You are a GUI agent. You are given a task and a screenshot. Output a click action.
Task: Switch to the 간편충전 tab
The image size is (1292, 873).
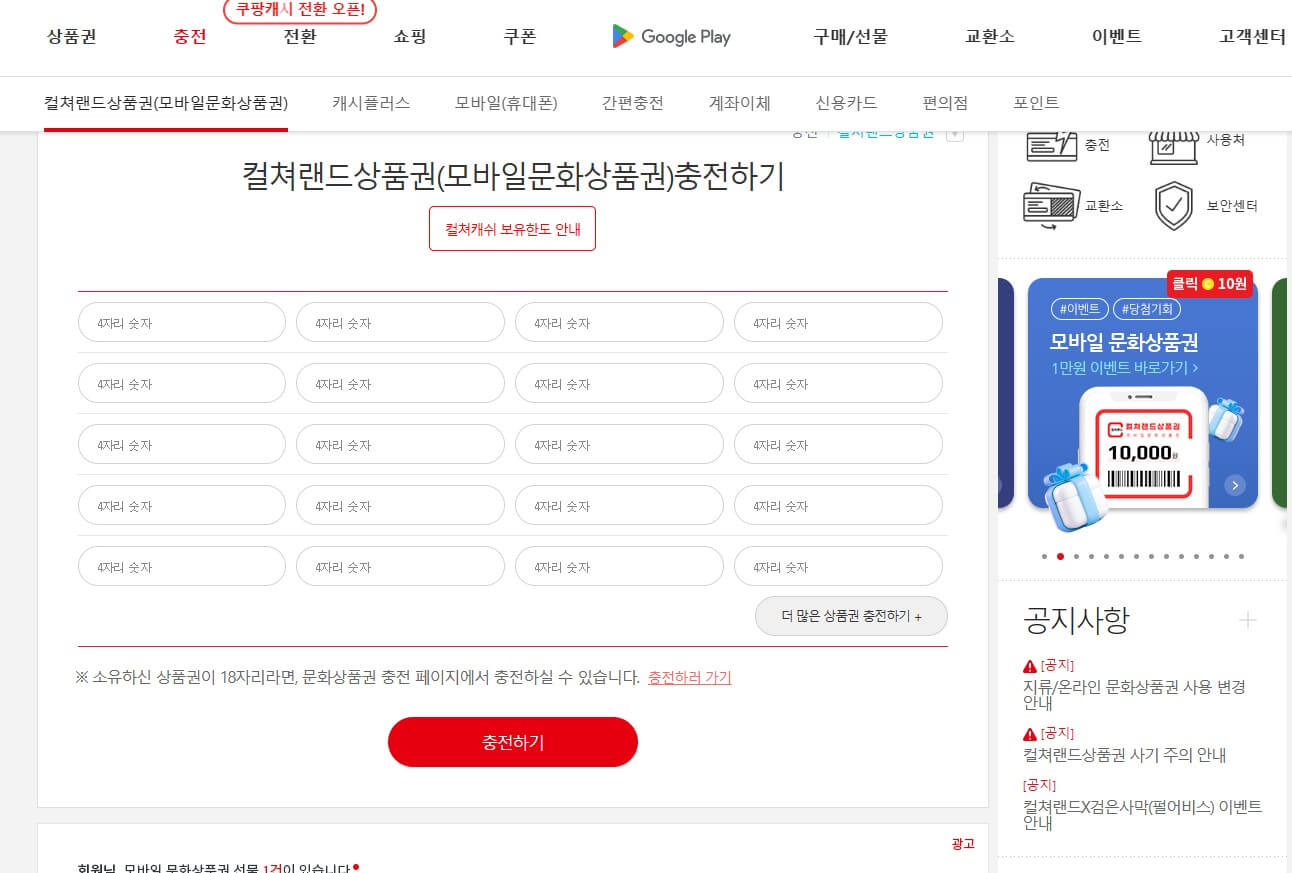coord(633,103)
